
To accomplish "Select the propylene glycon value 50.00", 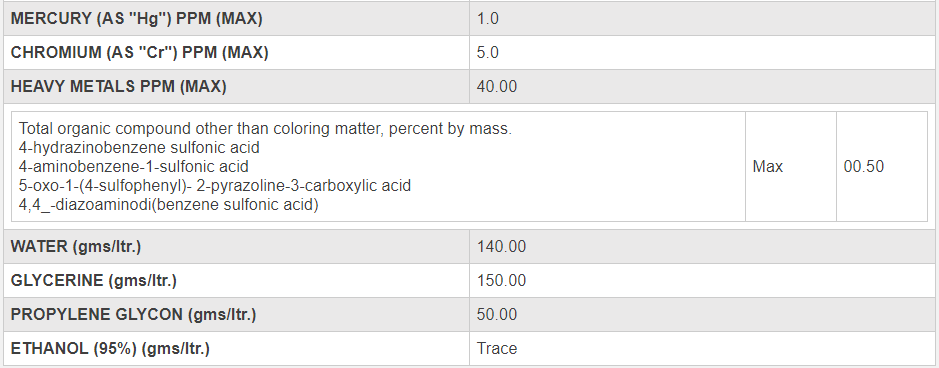I will 496,315.
